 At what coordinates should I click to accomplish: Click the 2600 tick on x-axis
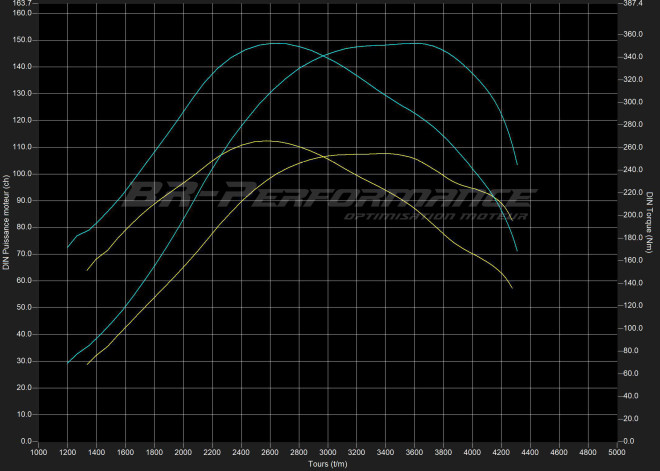click(x=270, y=453)
